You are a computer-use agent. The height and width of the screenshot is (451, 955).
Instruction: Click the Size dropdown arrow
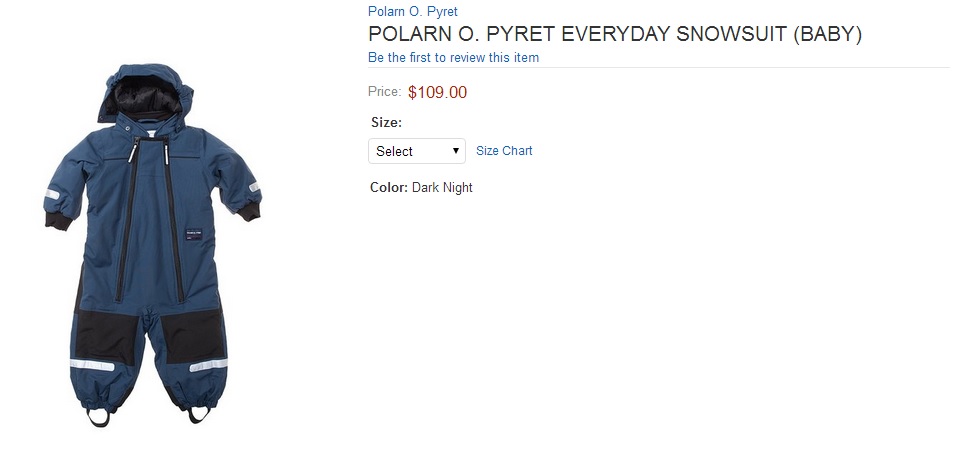pos(456,151)
